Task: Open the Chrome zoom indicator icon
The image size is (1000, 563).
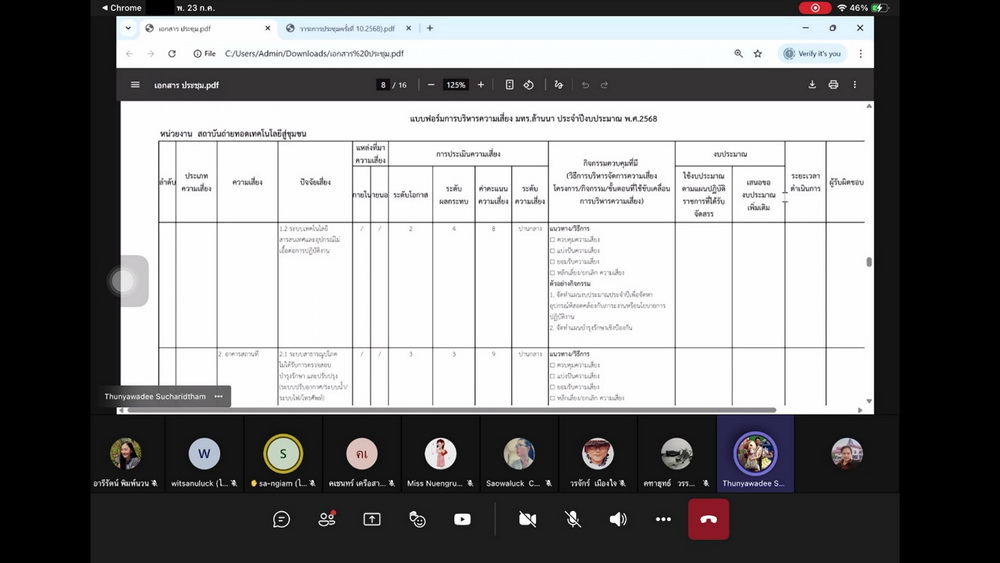Action: click(x=739, y=54)
